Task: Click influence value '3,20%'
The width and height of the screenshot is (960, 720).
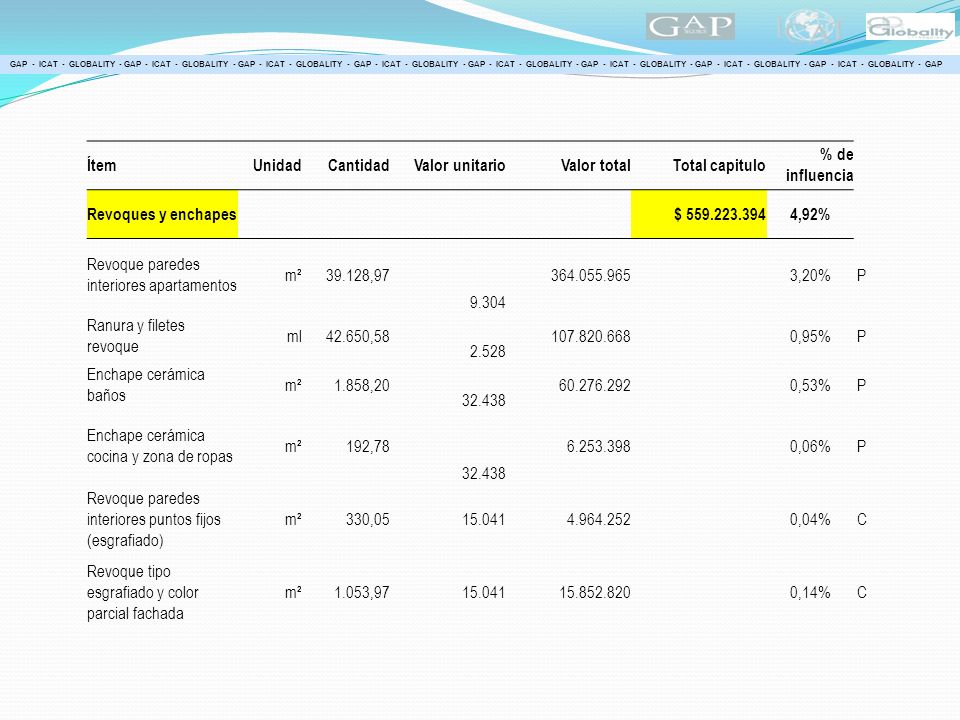Action: coord(809,276)
